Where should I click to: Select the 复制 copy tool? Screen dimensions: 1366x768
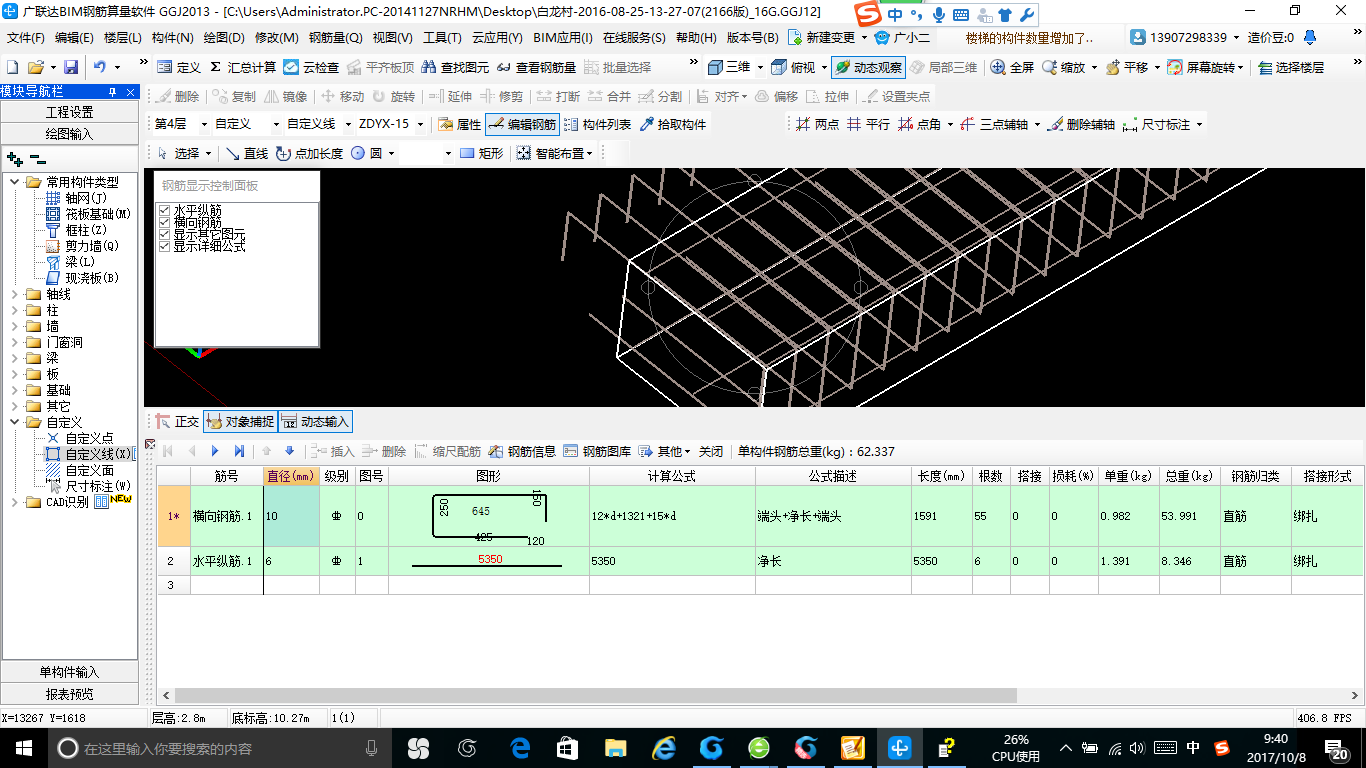234,96
